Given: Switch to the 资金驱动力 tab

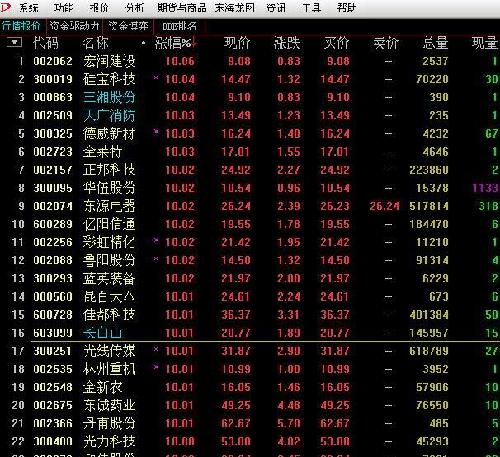Looking at the screenshot, I should [75, 26].
